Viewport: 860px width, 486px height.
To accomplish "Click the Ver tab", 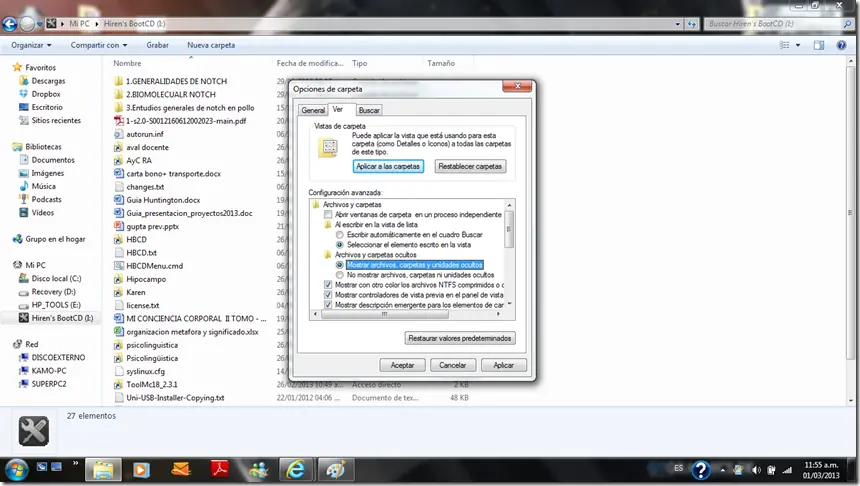I will click(338, 109).
